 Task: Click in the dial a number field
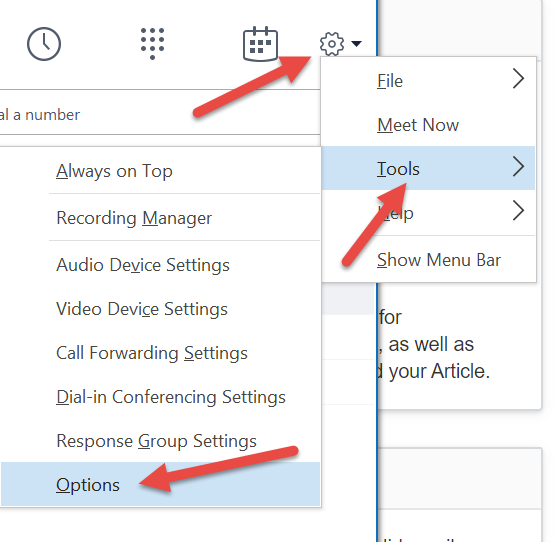[x=159, y=113]
